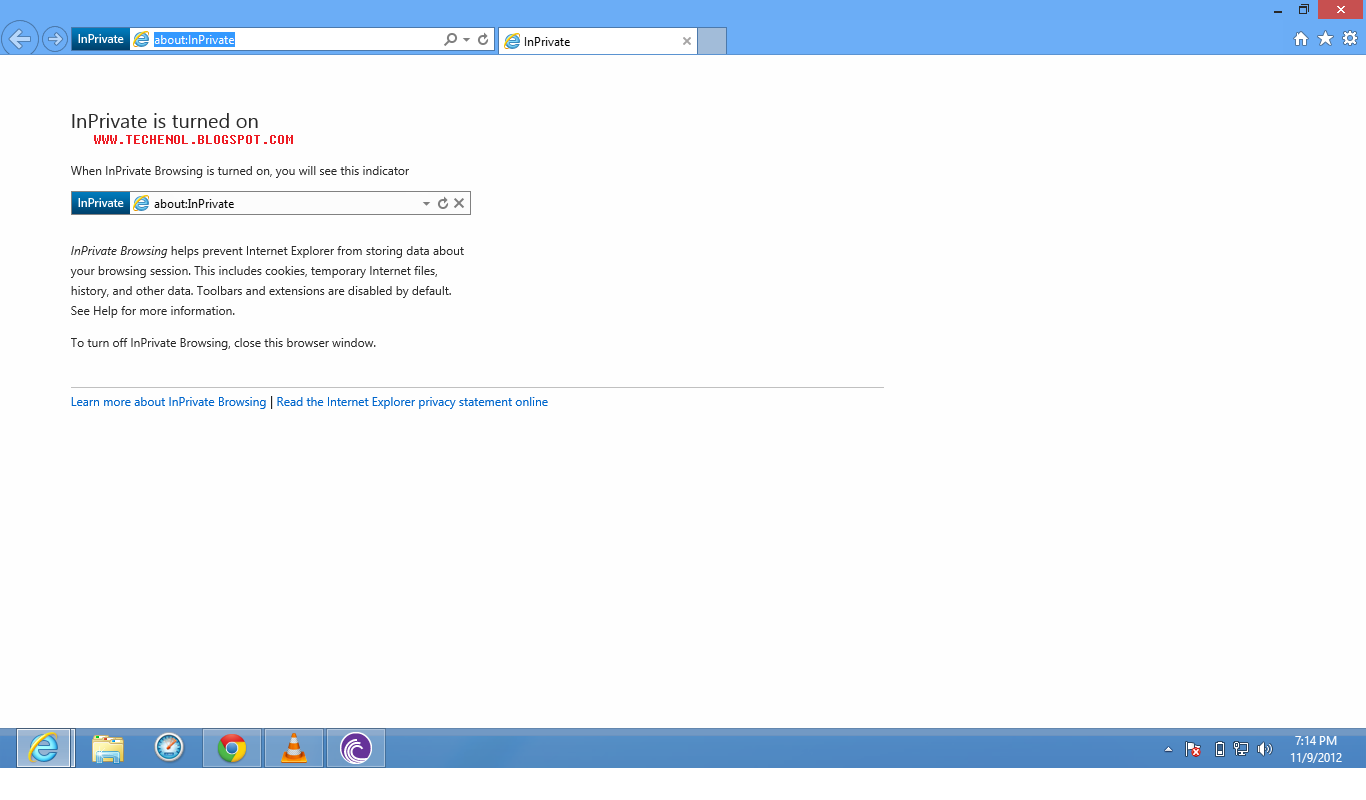Open a new tab button
Viewport: 1366px width, 800px height.
pos(711,41)
